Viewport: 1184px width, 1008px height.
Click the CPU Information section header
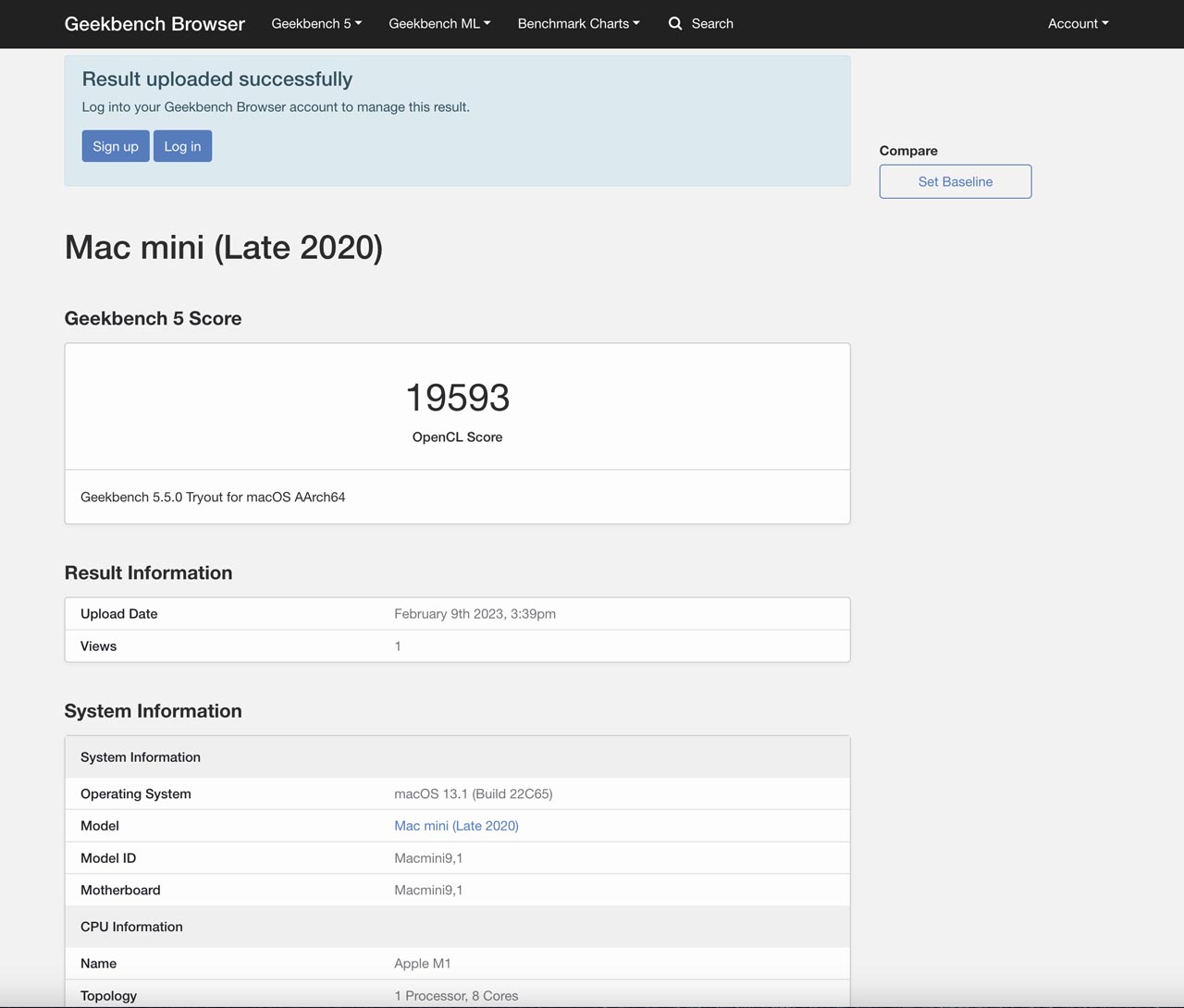point(131,927)
